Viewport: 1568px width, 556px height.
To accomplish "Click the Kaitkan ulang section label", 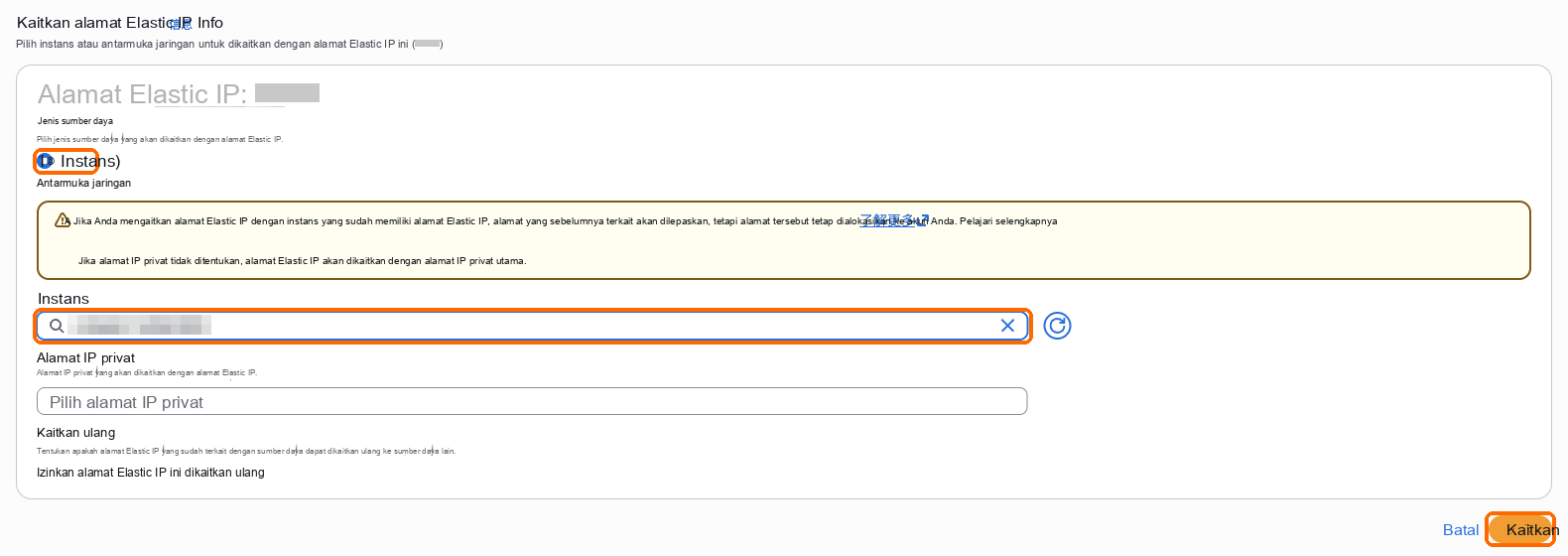I will (x=75, y=433).
